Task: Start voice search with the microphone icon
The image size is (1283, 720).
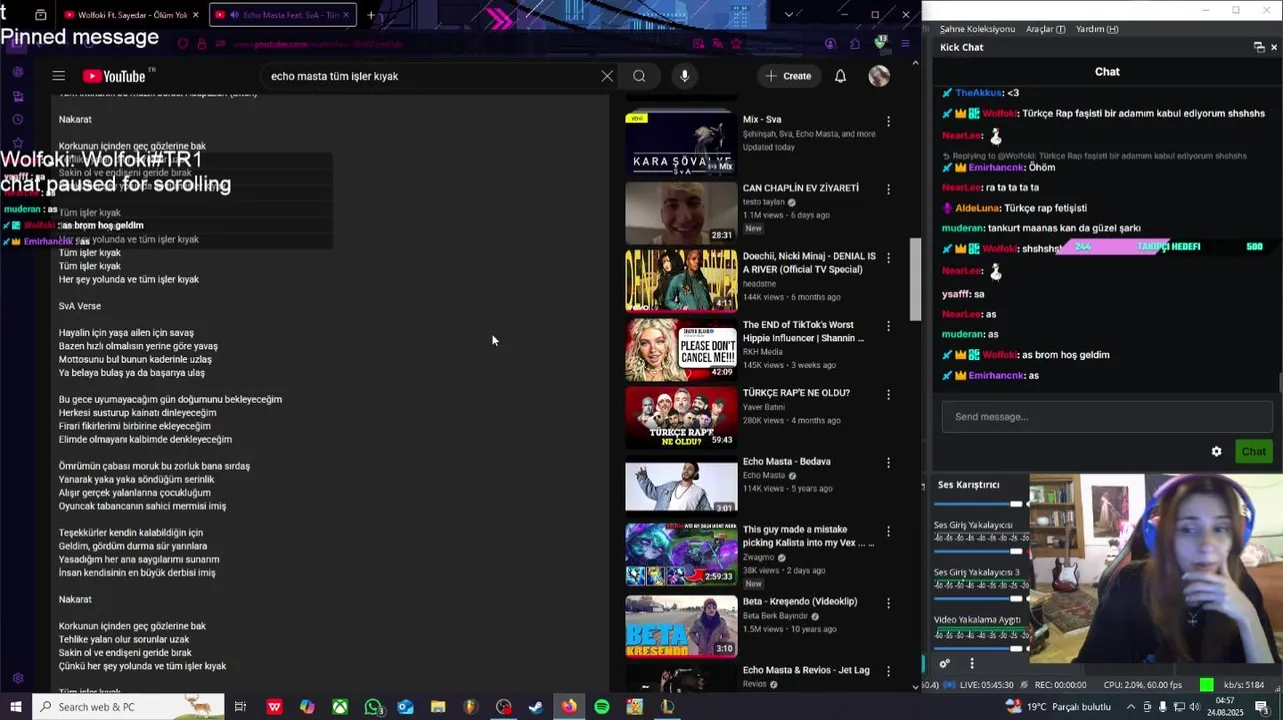Action: 684,76
